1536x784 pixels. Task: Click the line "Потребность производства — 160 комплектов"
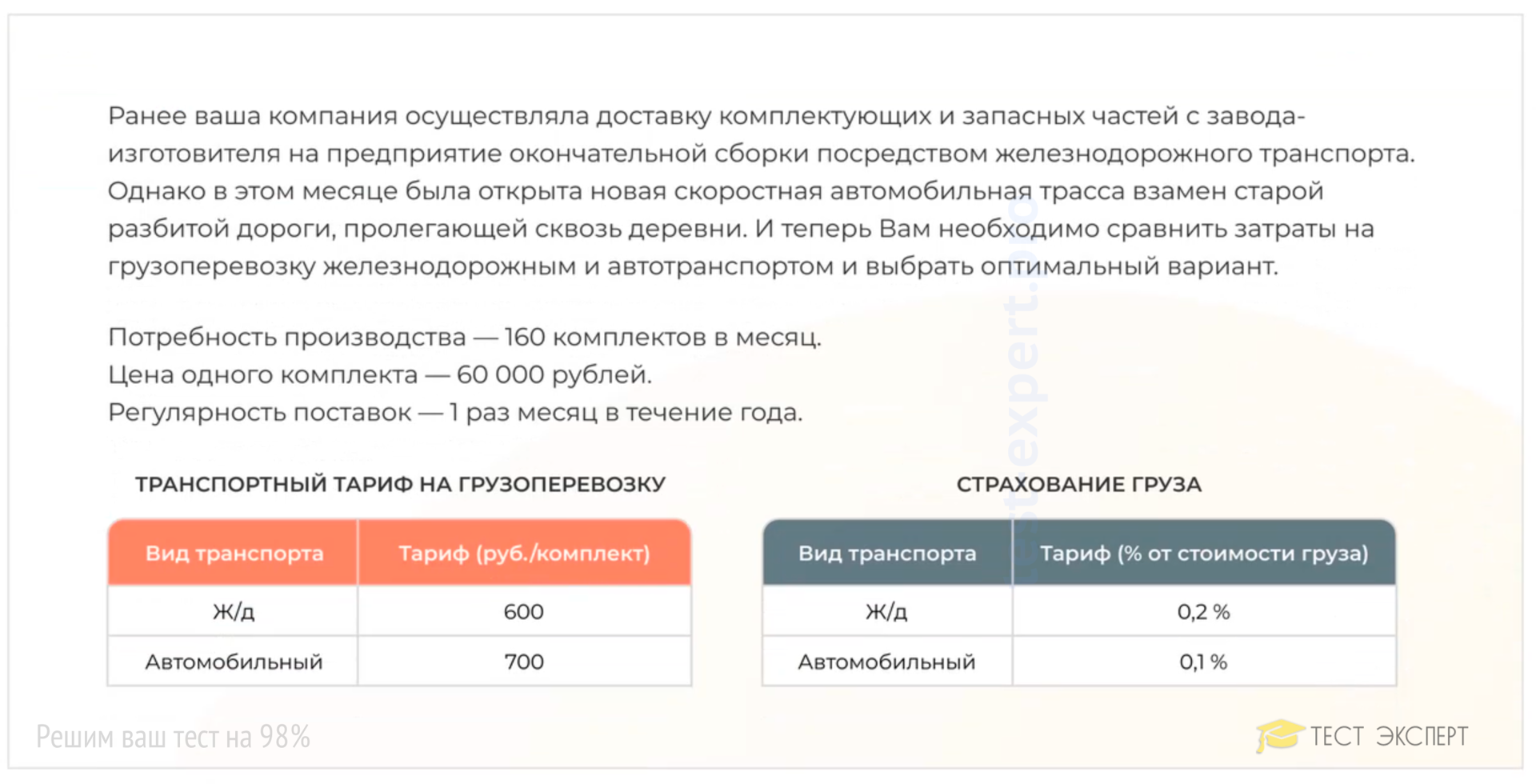click(x=464, y=338)
